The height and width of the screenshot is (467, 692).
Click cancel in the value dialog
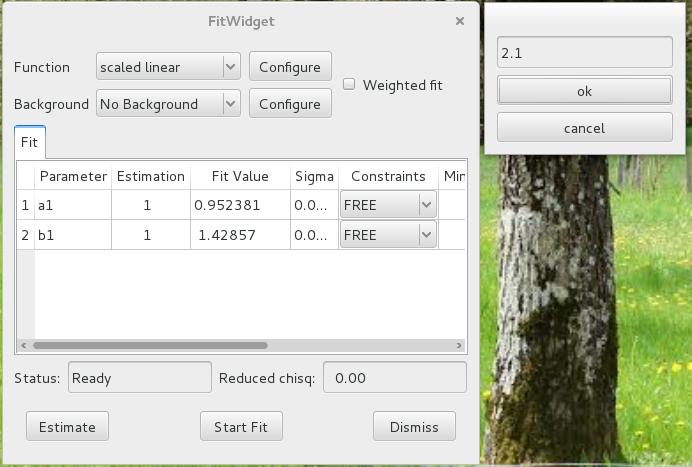tap(584, 128)
